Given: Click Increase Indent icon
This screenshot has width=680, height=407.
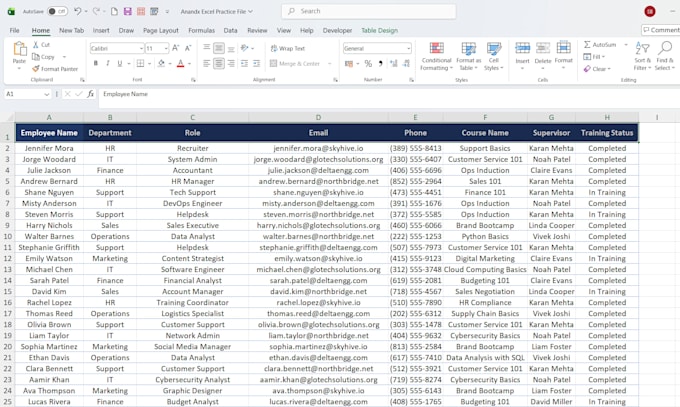Looking at the screenshot, I should pos(257,64).
